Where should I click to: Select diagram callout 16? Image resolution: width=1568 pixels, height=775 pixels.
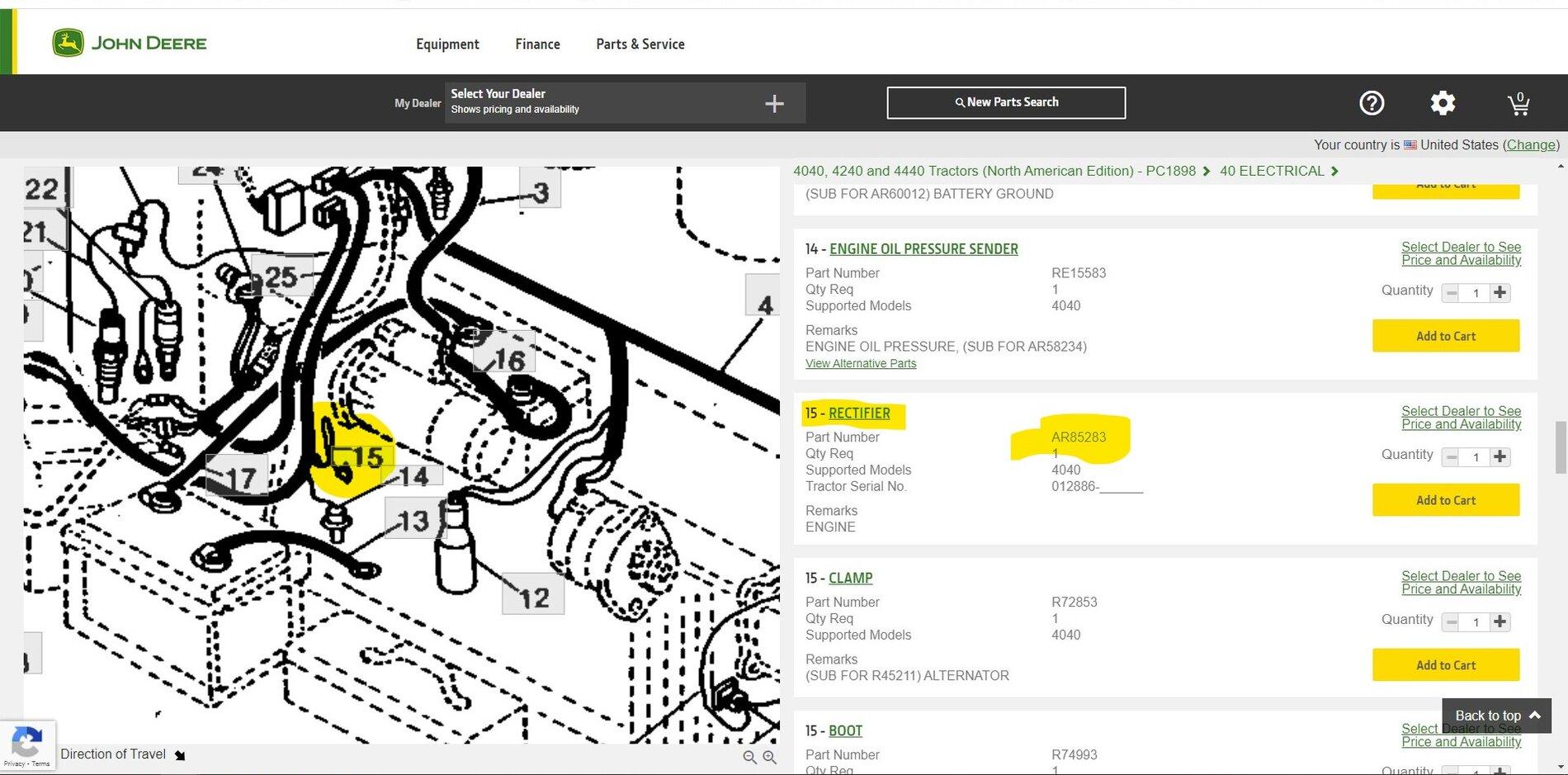(x=504, y=353)
